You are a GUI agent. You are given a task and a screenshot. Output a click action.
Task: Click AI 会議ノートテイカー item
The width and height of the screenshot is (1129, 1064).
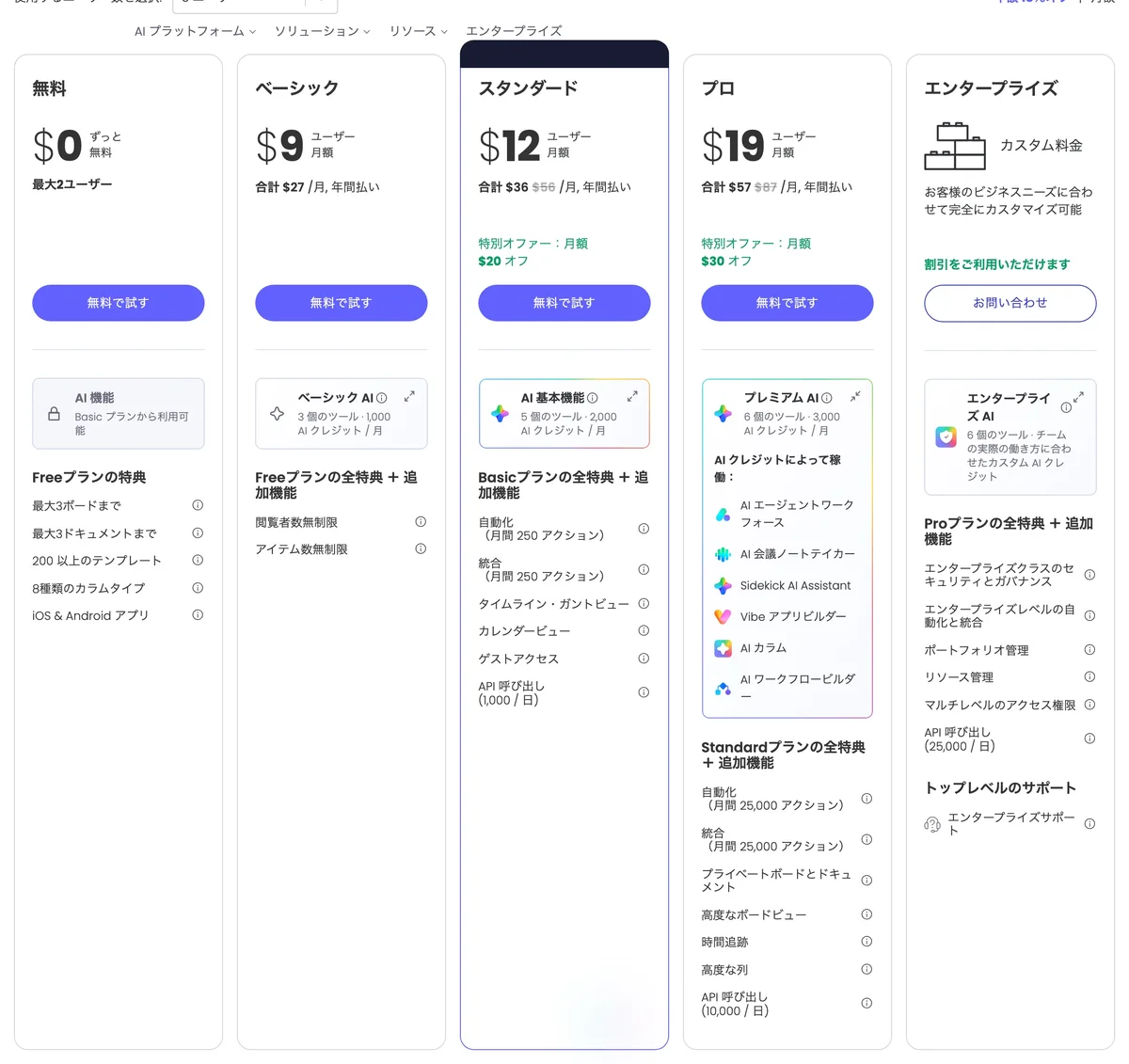click(x=787, y=554)
